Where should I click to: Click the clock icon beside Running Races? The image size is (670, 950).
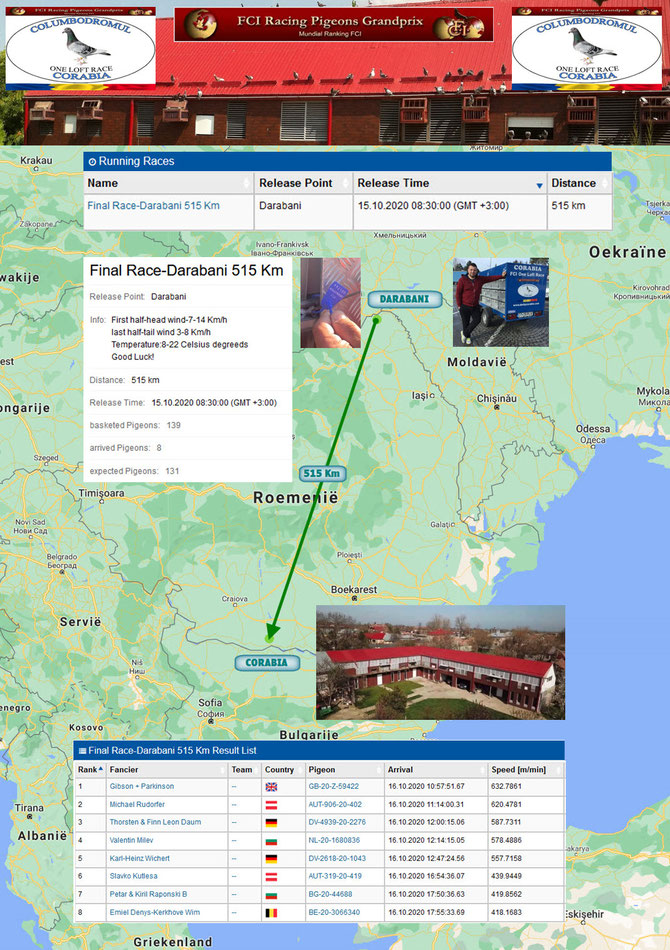[x=92, y=162]
